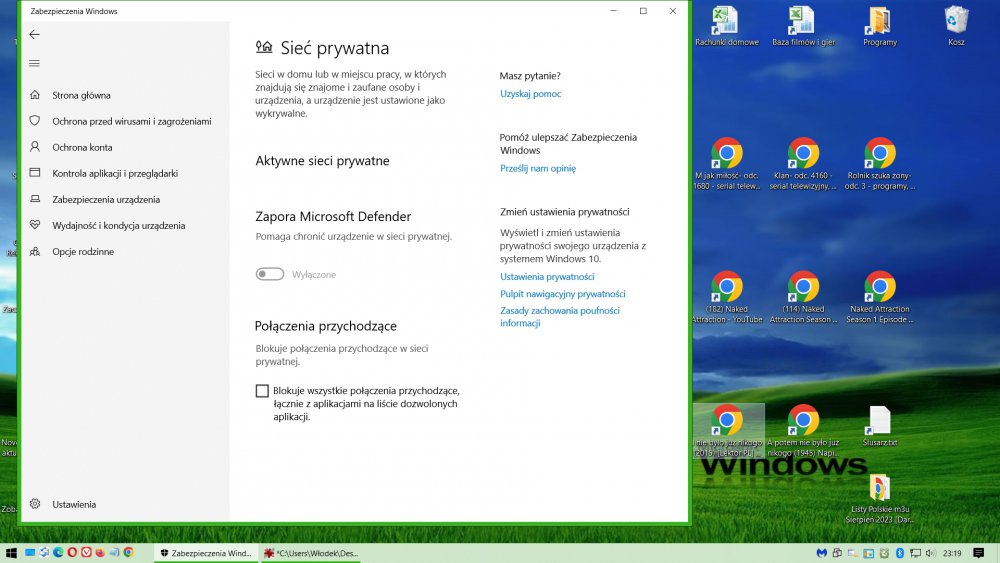The width and height of the screenshot is (1000, 563).
Task: Select Naked Attraction Season 1 Episode shortcut
Action: pos(879,297)
